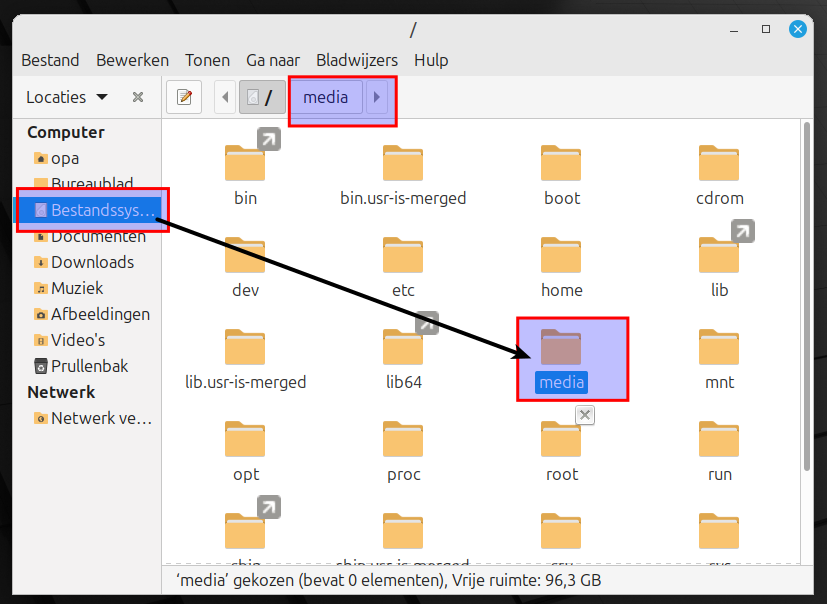Image resolution: width=827 pixels, height=604 pixels.
Task: Select the Computer section header
Action: click(x=66, y=132)
